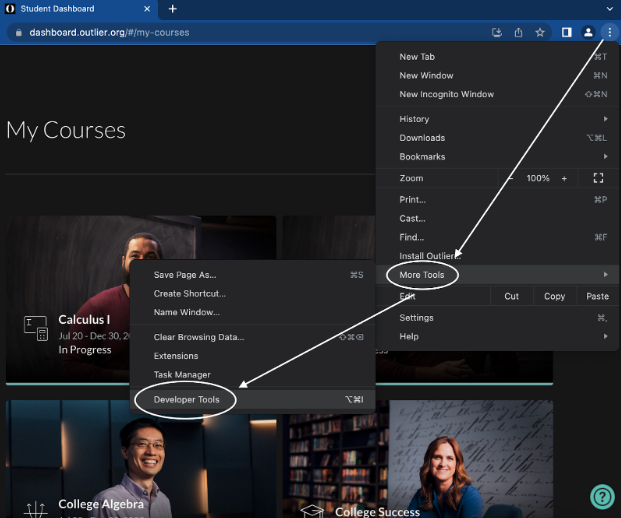Screen dimensions: 621x518
Task: Open Clear Browsing Data... in submenu
Action: tap(253, 337)
